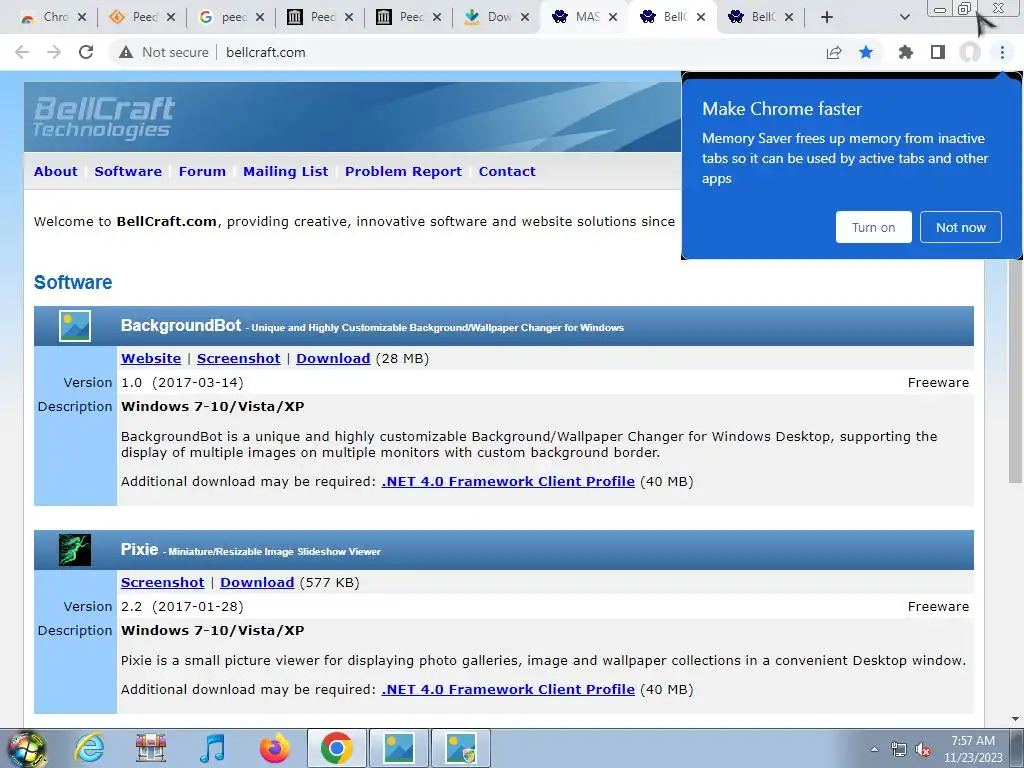
Task: Open Chrome three-dot menu
Action: 1002,52
